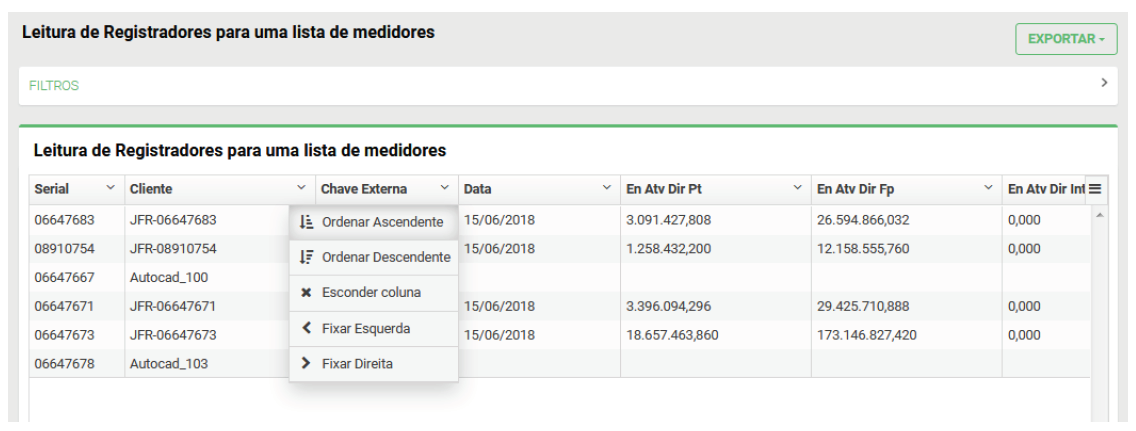This screenshot has height=431, width=1136.
Task: Open En Atv Dir Fp column menu
Action: click(988, 188)
